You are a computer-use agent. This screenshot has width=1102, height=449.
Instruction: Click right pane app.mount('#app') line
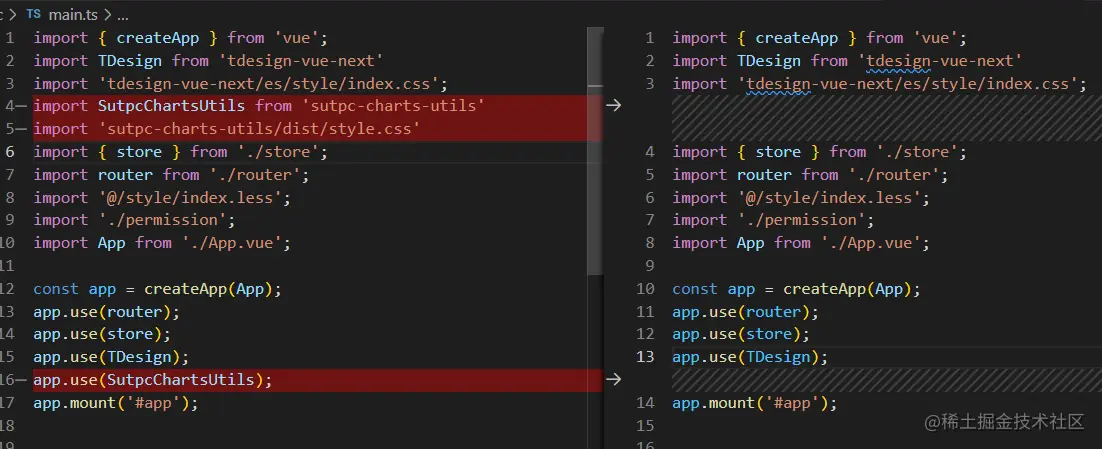755,403
